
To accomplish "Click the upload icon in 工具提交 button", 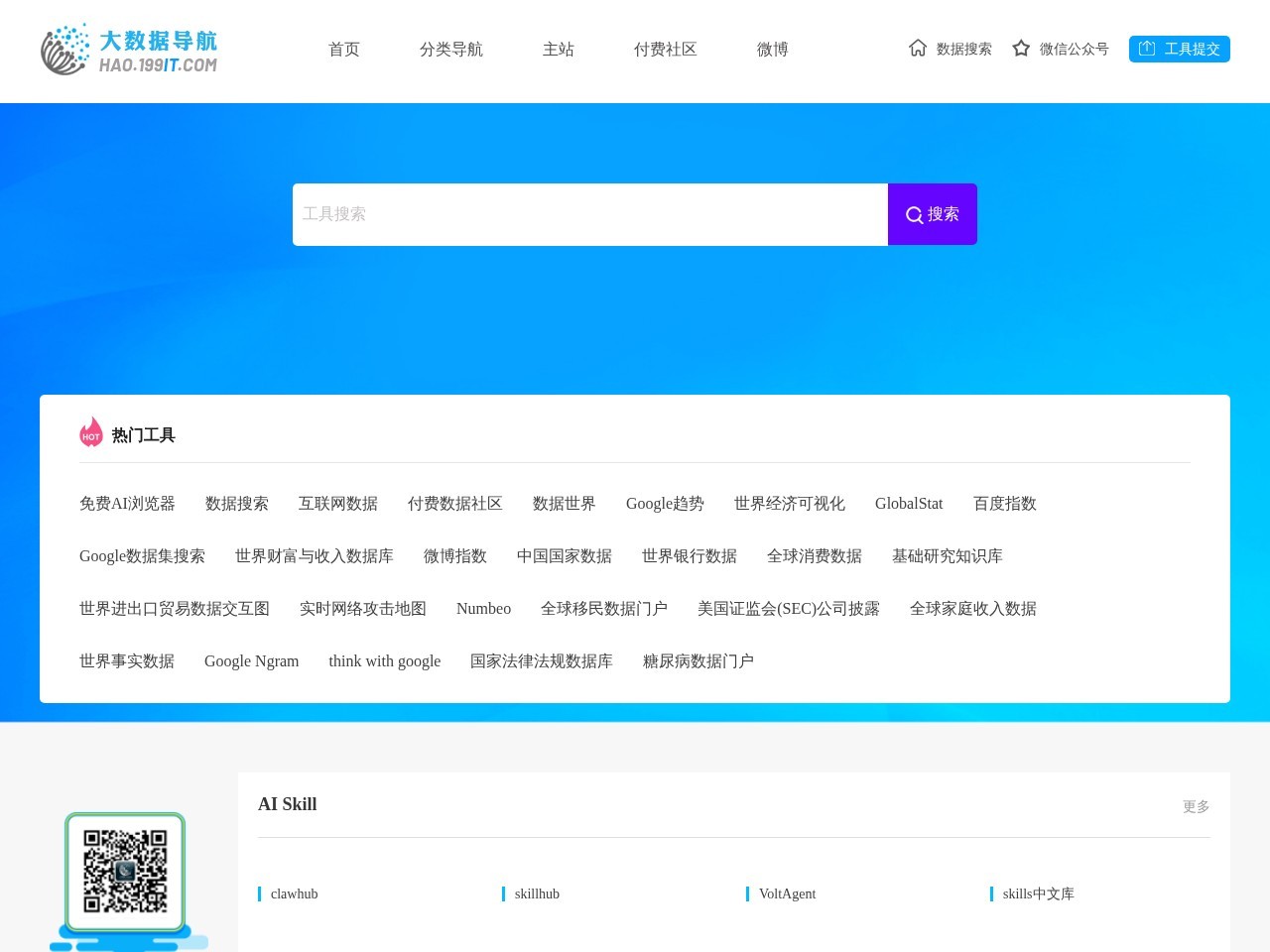I will pyautogui.click(x=1147, y=49).
